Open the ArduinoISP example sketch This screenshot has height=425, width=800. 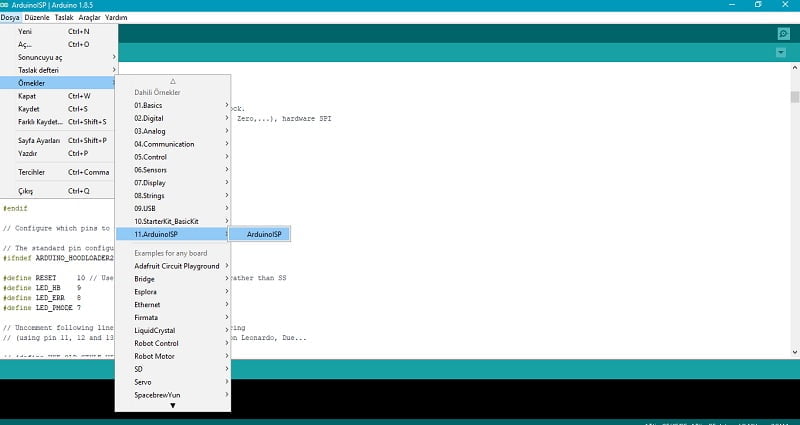pyautogui.click(x=259, y=234)
